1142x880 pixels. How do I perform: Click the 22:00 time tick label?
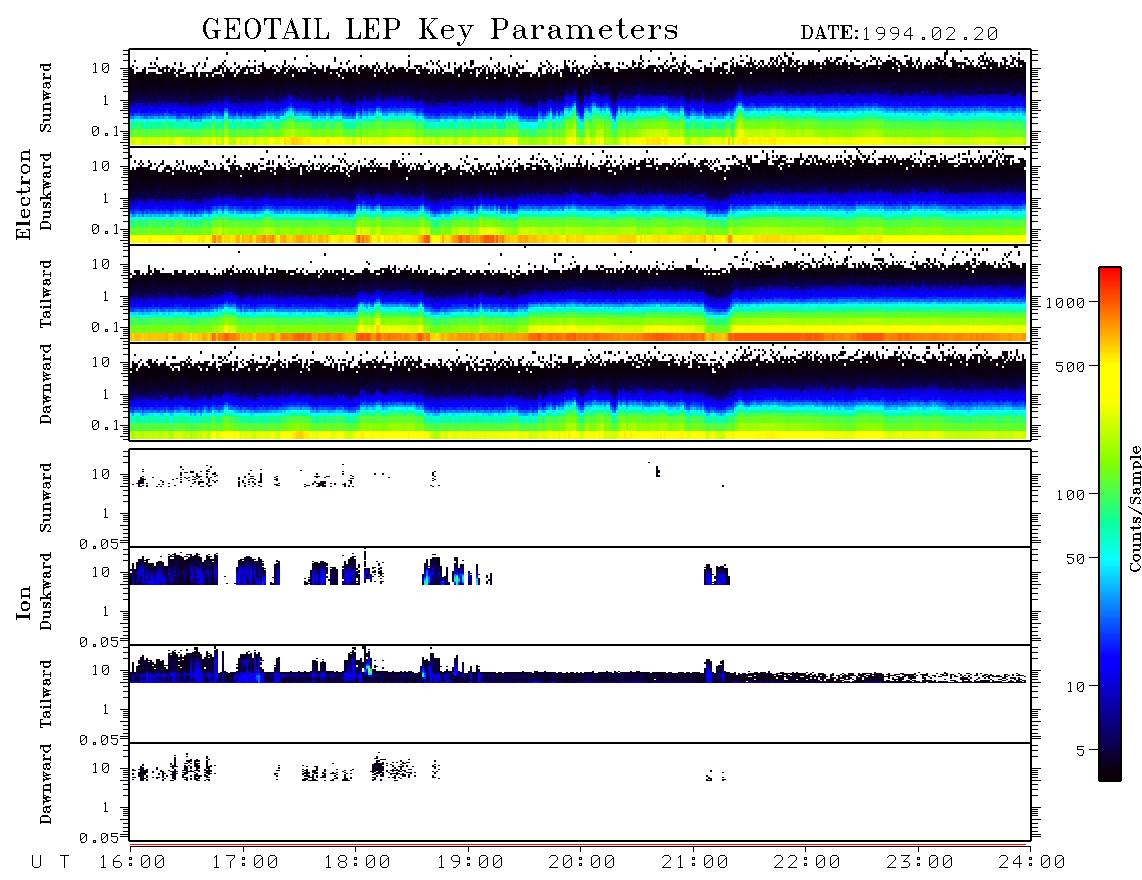[x=807, y=863]
